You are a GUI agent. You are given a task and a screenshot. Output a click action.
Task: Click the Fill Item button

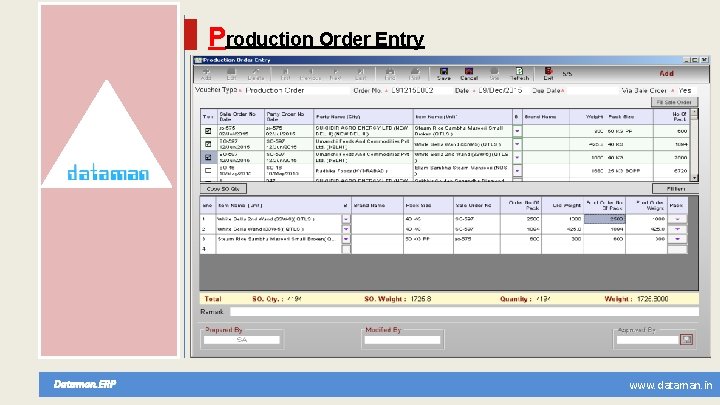click(x=675, y=189)
